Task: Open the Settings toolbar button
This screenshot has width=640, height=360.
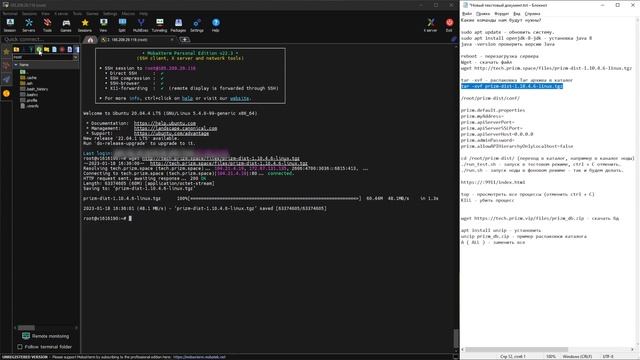Action: coord(197,25)
